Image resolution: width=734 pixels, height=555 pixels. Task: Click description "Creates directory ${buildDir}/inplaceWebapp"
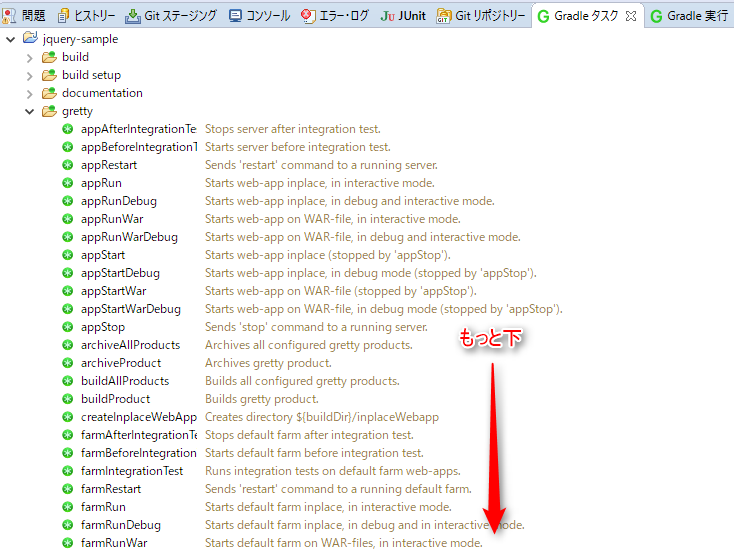click(322, 417)
